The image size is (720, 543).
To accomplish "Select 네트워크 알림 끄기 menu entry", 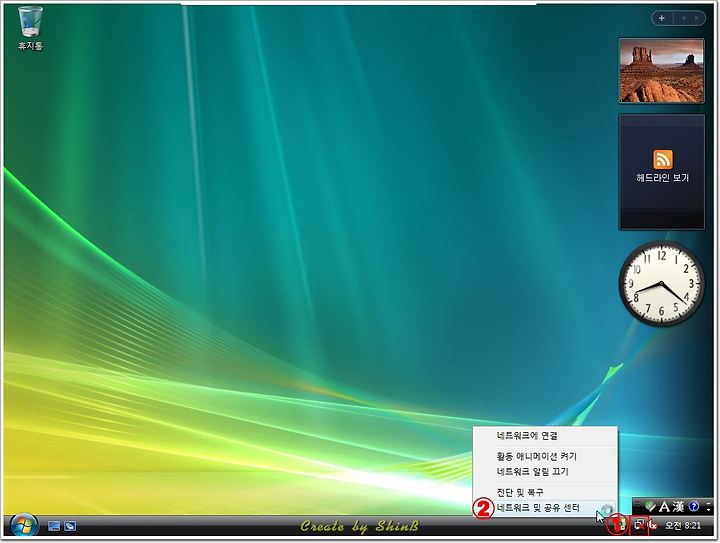I will click(545, 471).
